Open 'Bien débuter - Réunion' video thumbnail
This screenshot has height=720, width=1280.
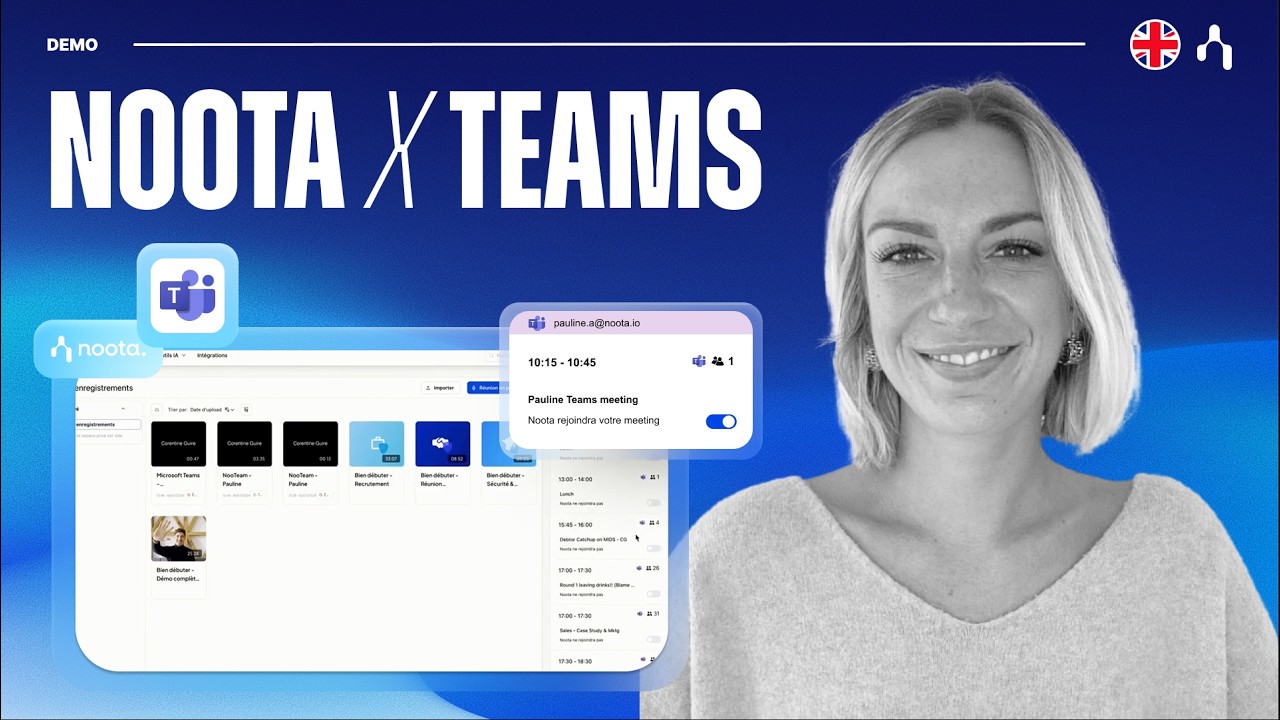coord(442,444)
